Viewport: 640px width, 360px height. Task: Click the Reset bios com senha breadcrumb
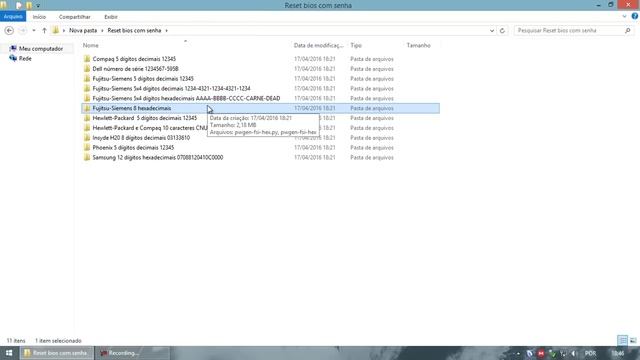pos(134,31)
